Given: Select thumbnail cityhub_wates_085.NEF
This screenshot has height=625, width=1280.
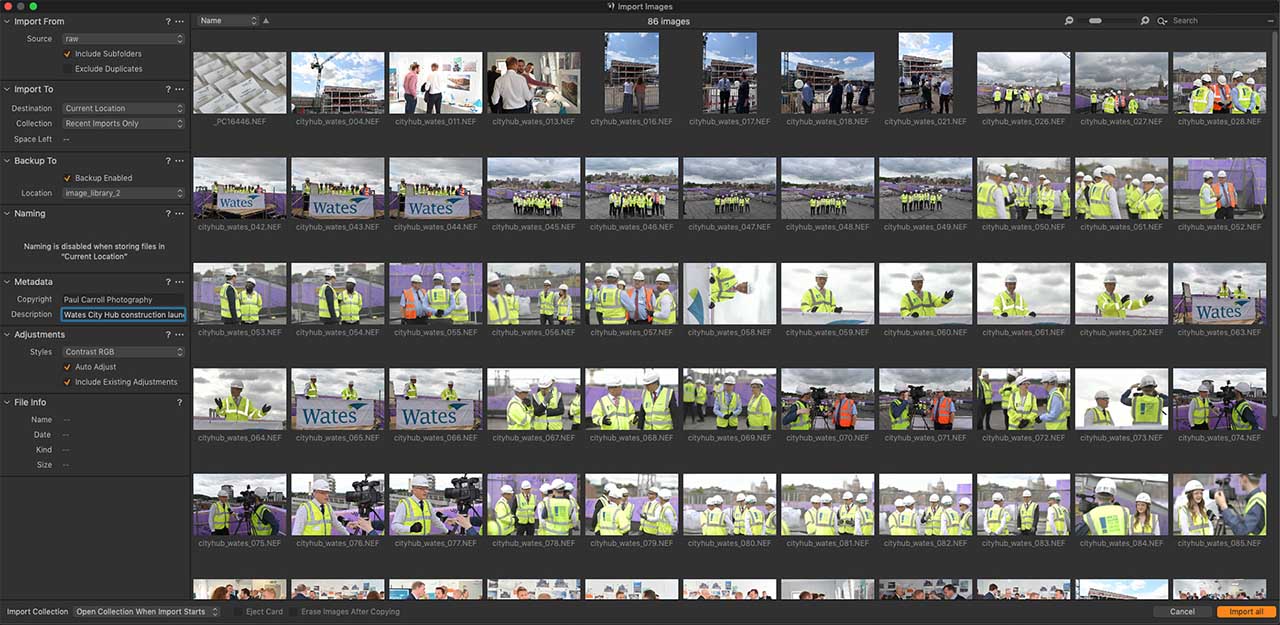Looking at the screenshot, I should pos(1219,505).
